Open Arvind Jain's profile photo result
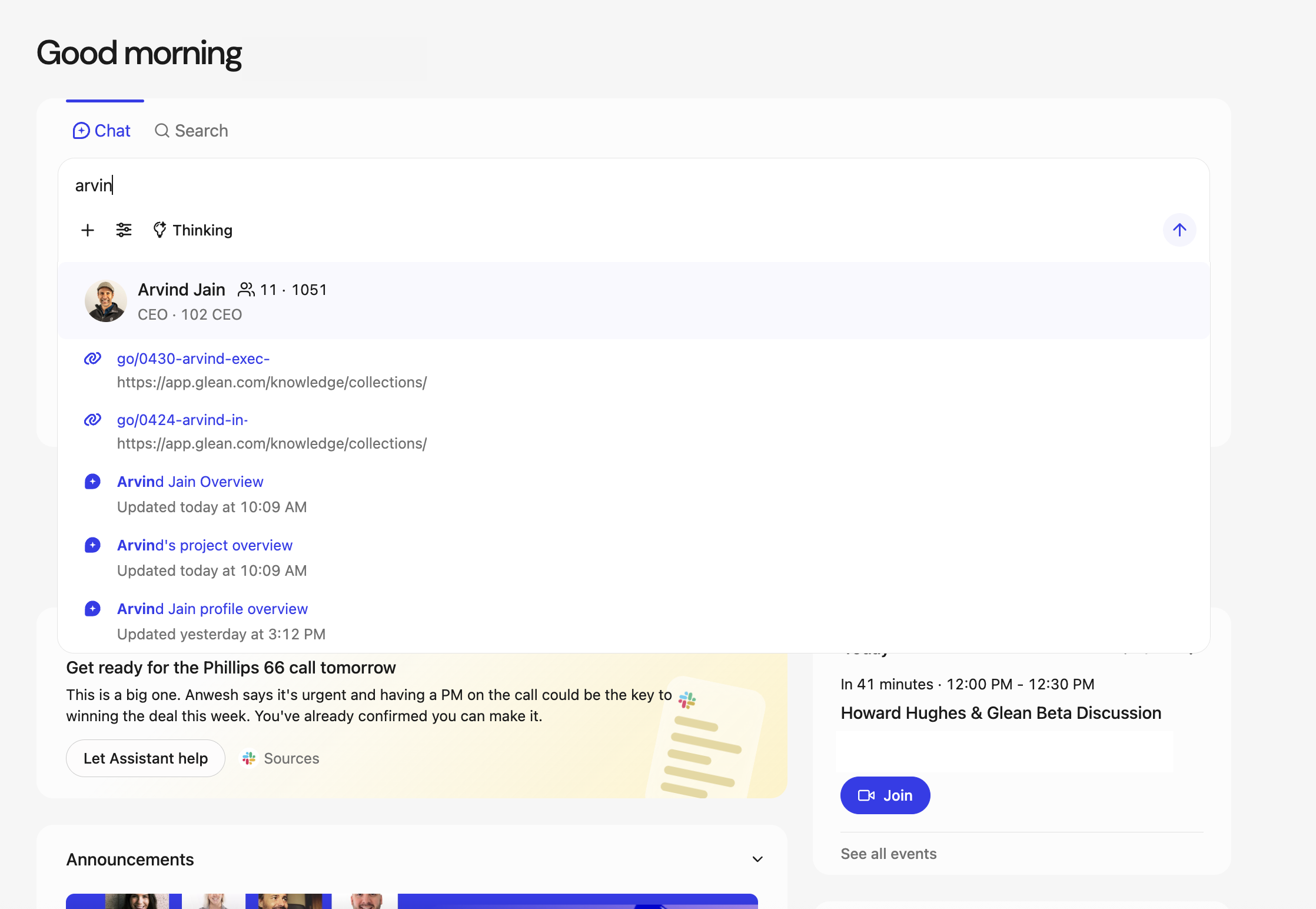 [106, 301]
